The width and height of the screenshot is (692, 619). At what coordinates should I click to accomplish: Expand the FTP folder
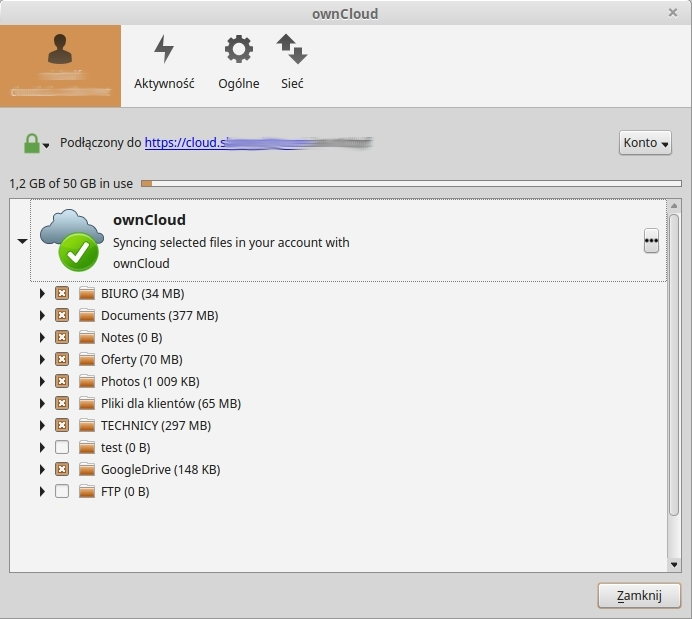tap(42, 491)
